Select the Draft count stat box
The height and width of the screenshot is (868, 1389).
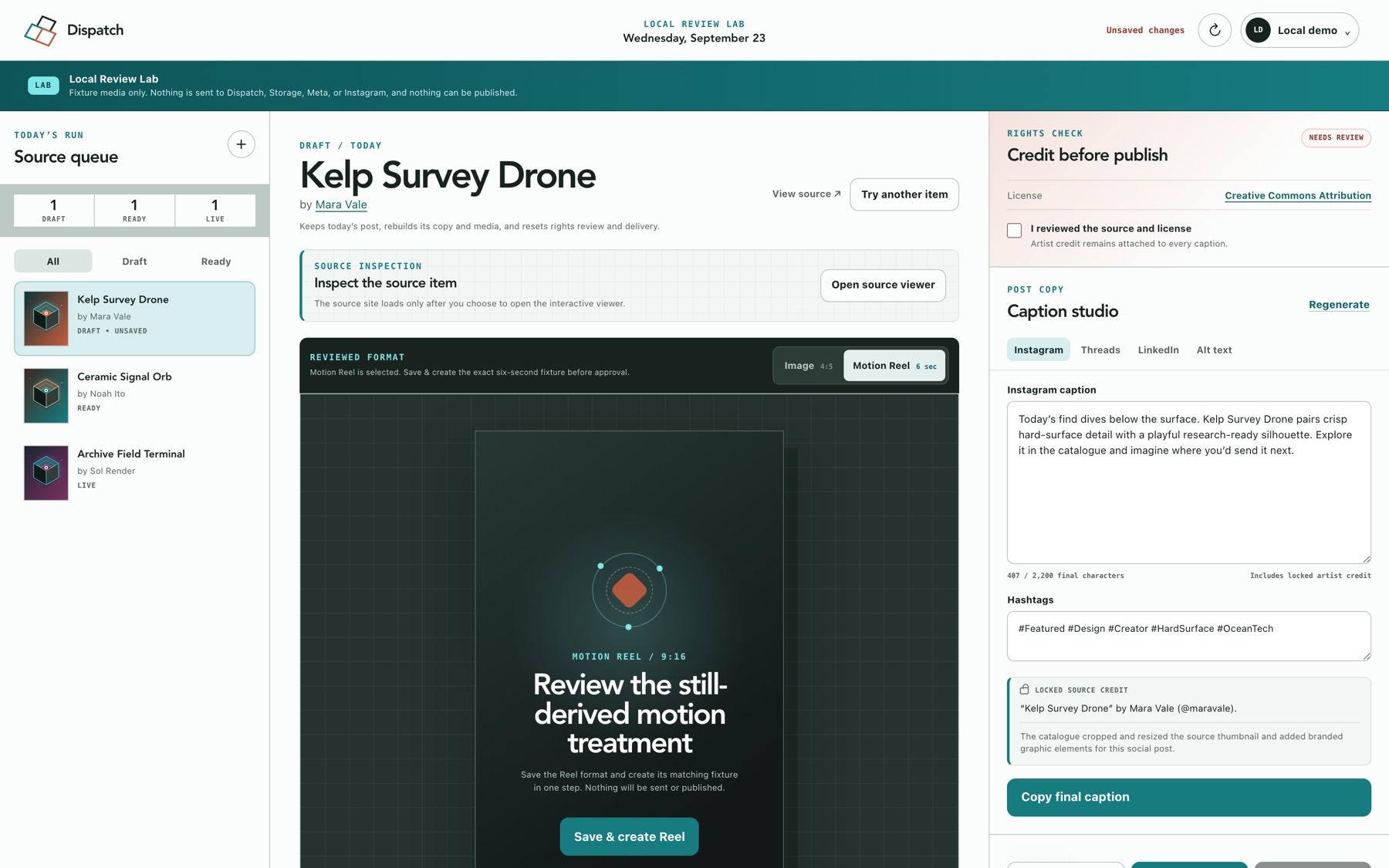(x=54, y=210)
